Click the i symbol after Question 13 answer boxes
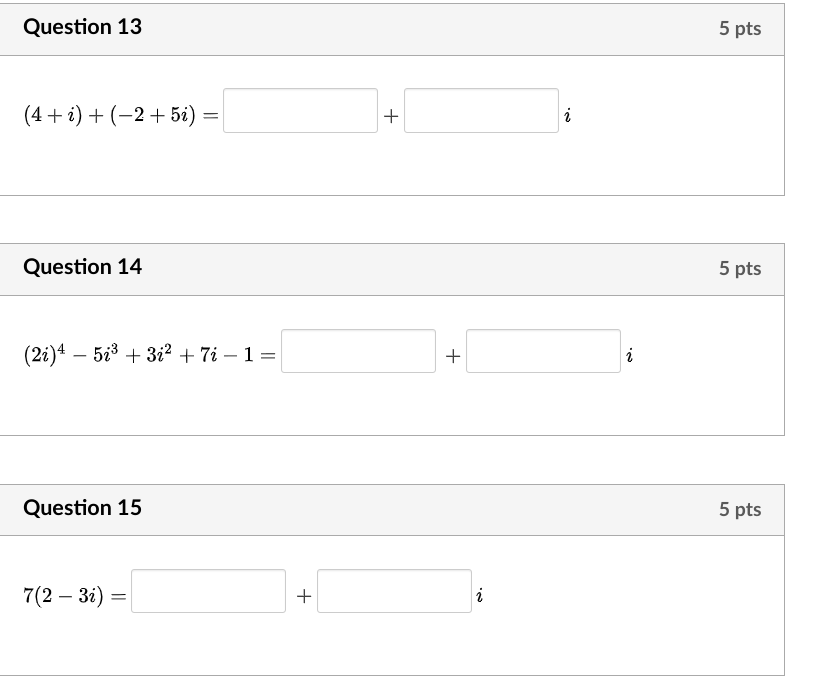The width and height of the screenshot is (818, 681). [x=567, y=115]
